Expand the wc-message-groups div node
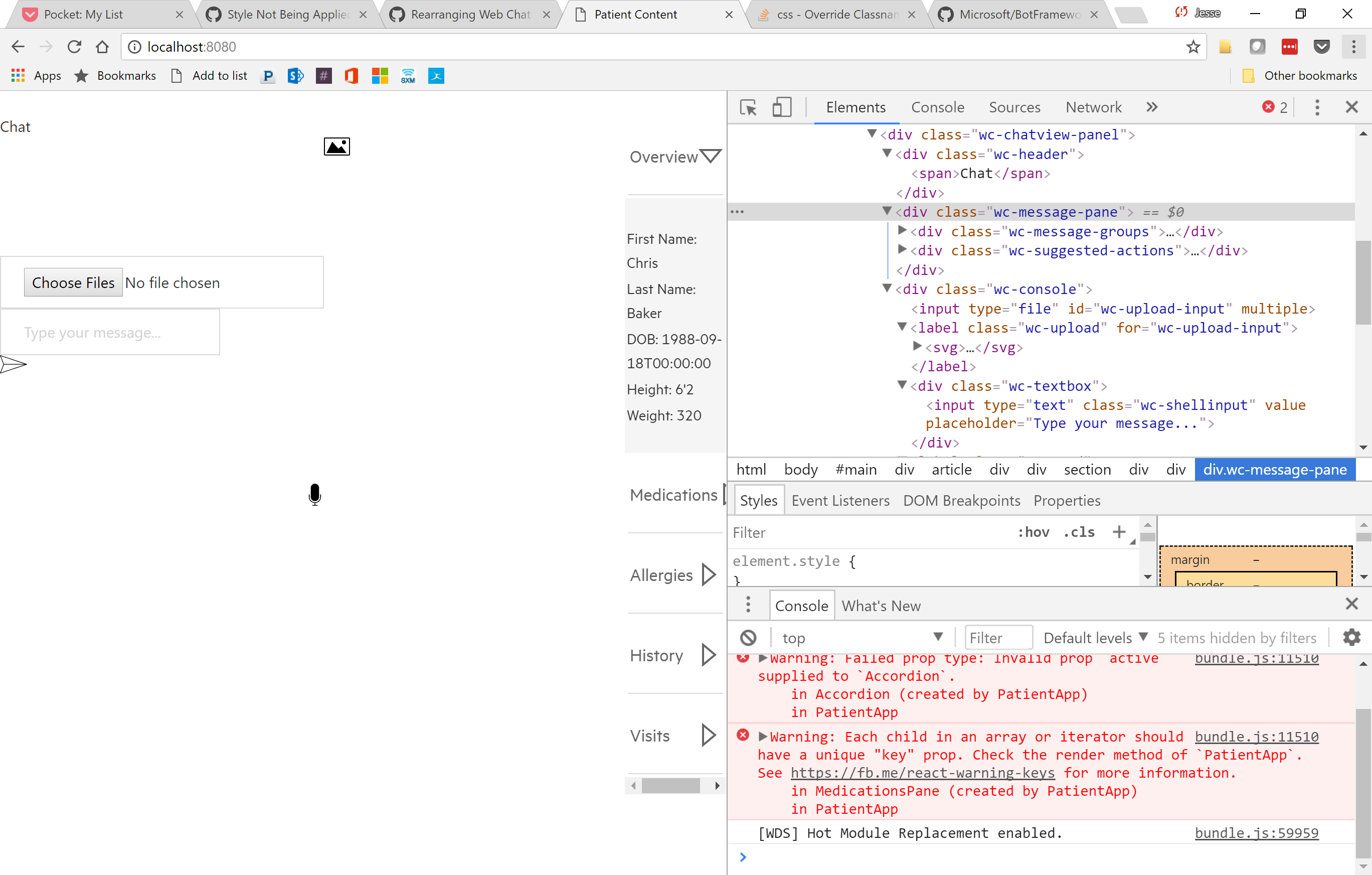 coord(902,231)
